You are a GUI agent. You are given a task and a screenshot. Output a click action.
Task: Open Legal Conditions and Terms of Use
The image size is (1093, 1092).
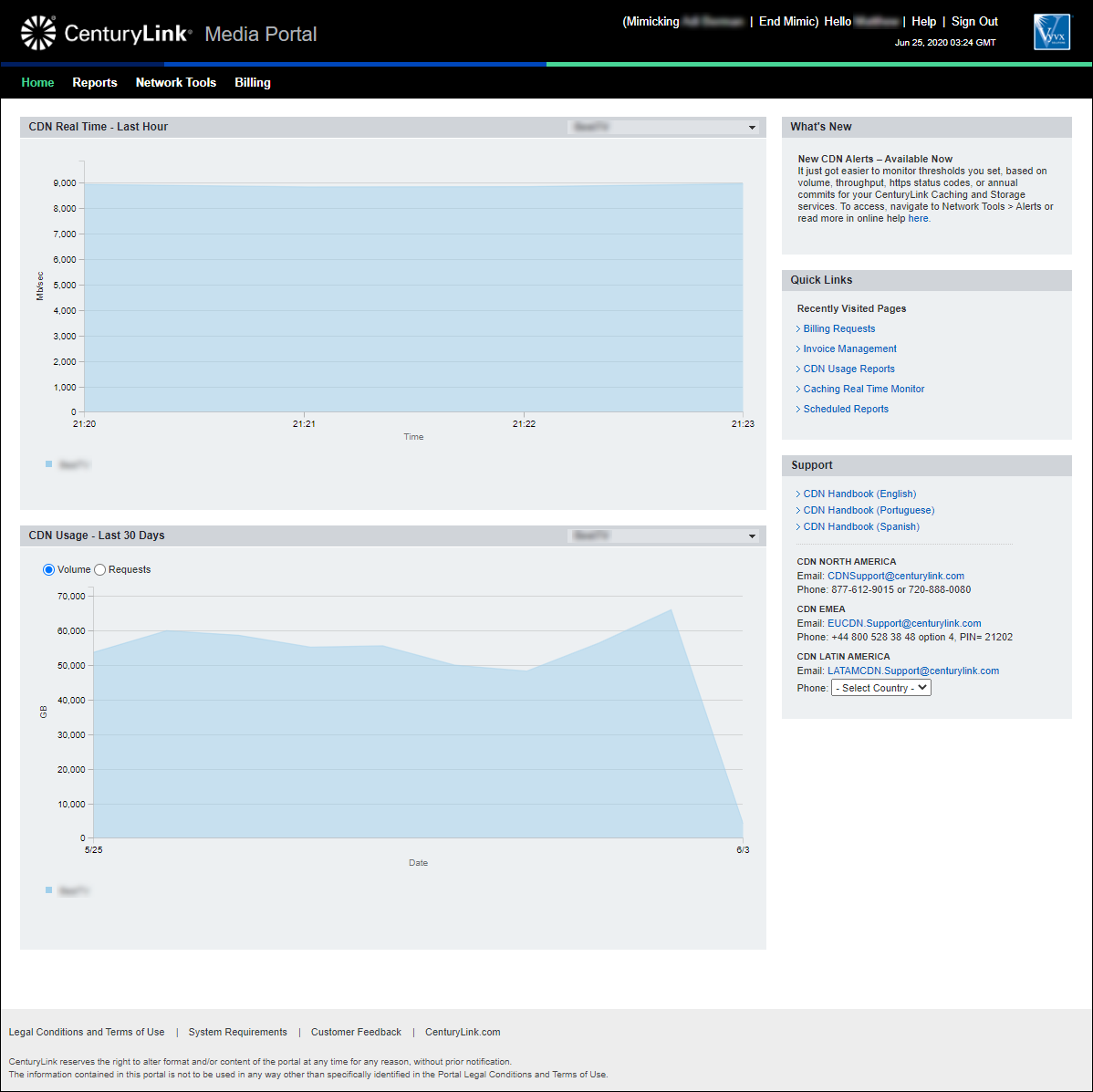(x=87, y=1032)
